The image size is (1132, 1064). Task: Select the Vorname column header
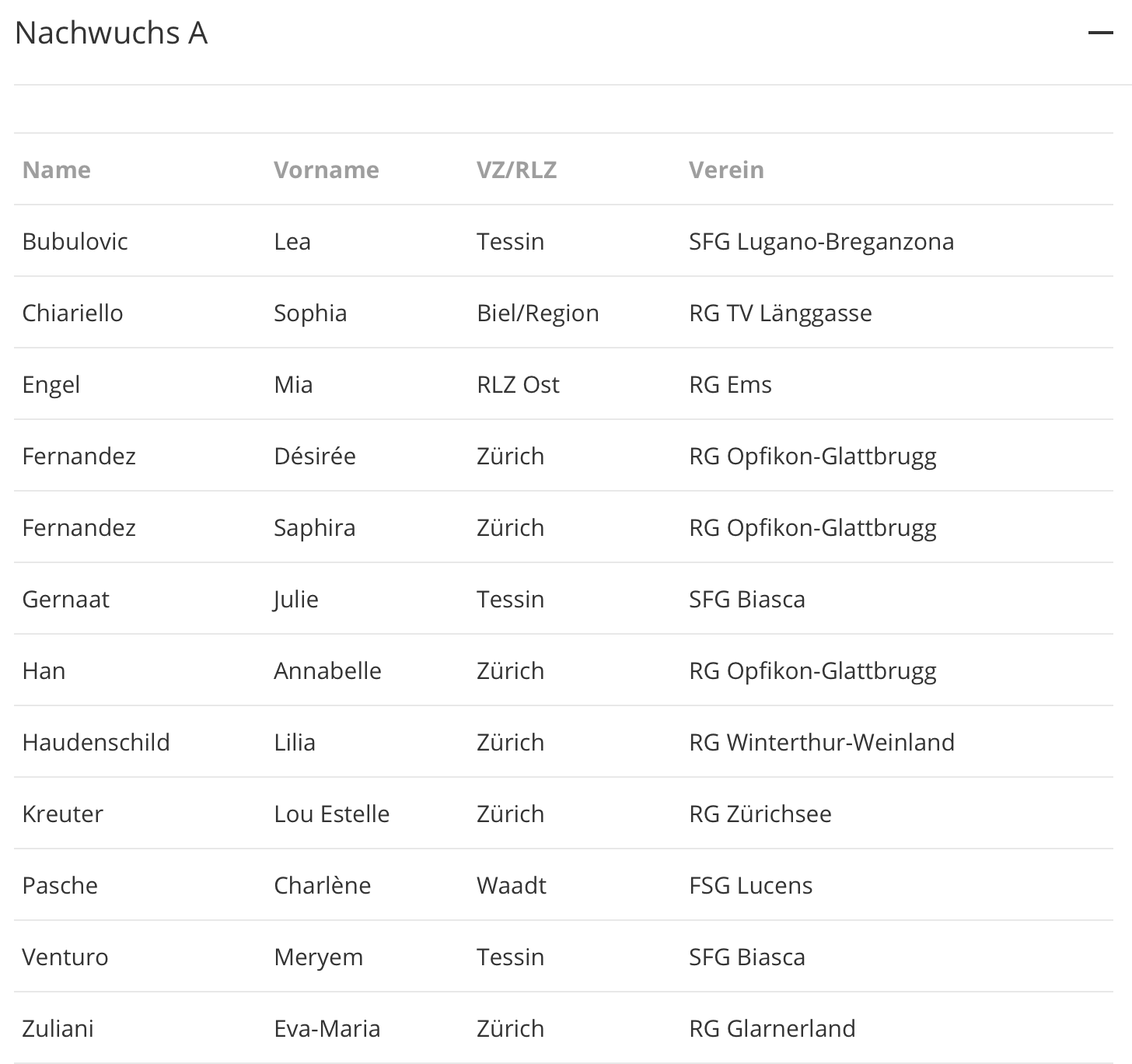tap(327, 170)
